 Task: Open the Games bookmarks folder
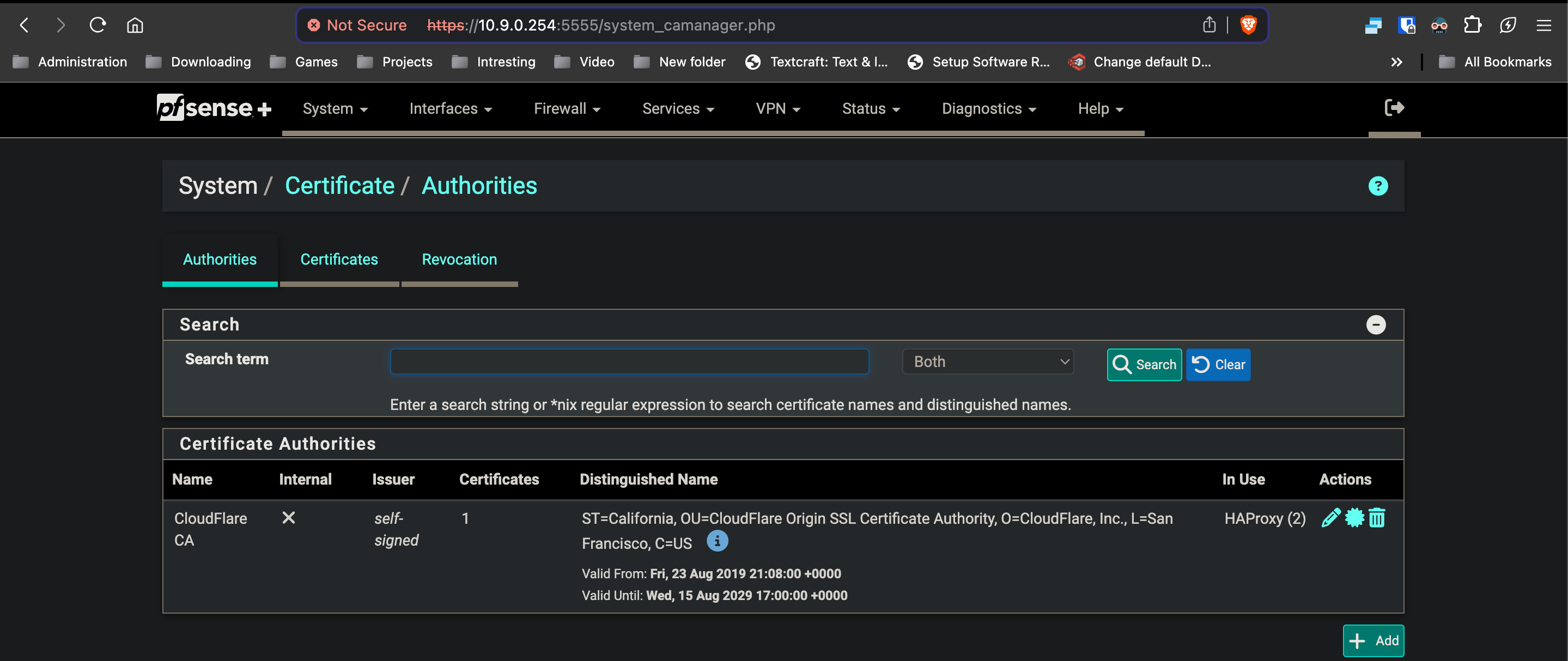(304, 62)
